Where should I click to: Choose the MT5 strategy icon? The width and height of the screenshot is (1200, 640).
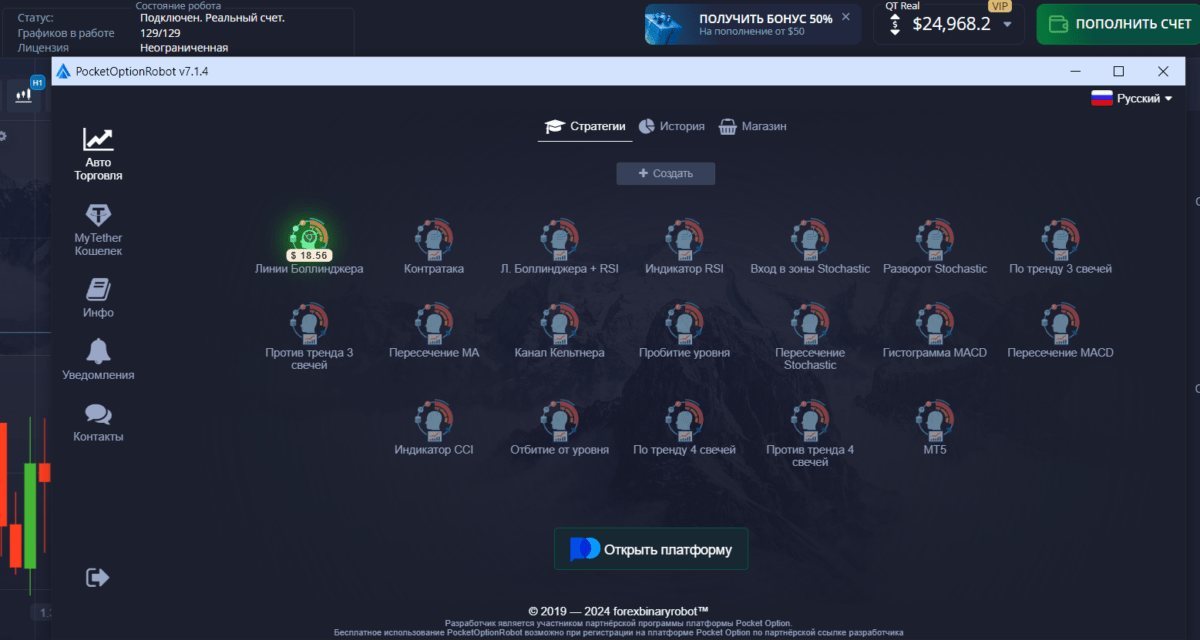(934, 421)
